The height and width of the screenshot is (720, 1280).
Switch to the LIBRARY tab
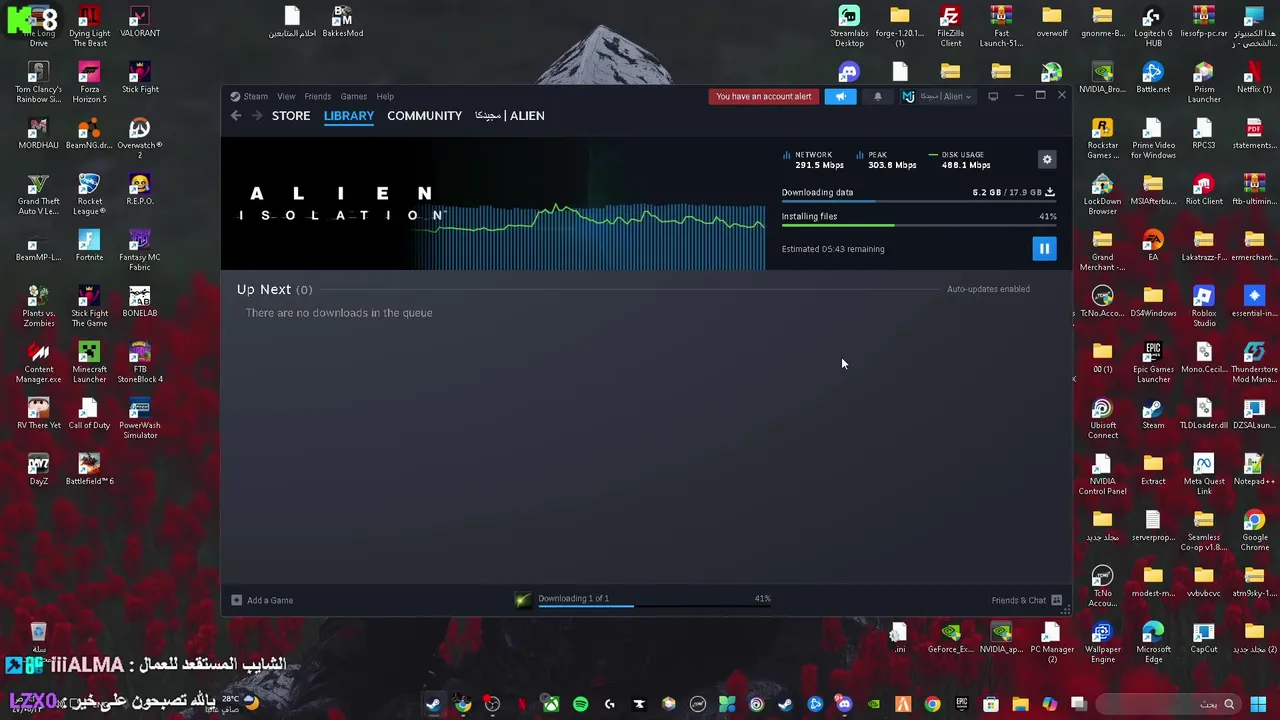coord(349,116)
